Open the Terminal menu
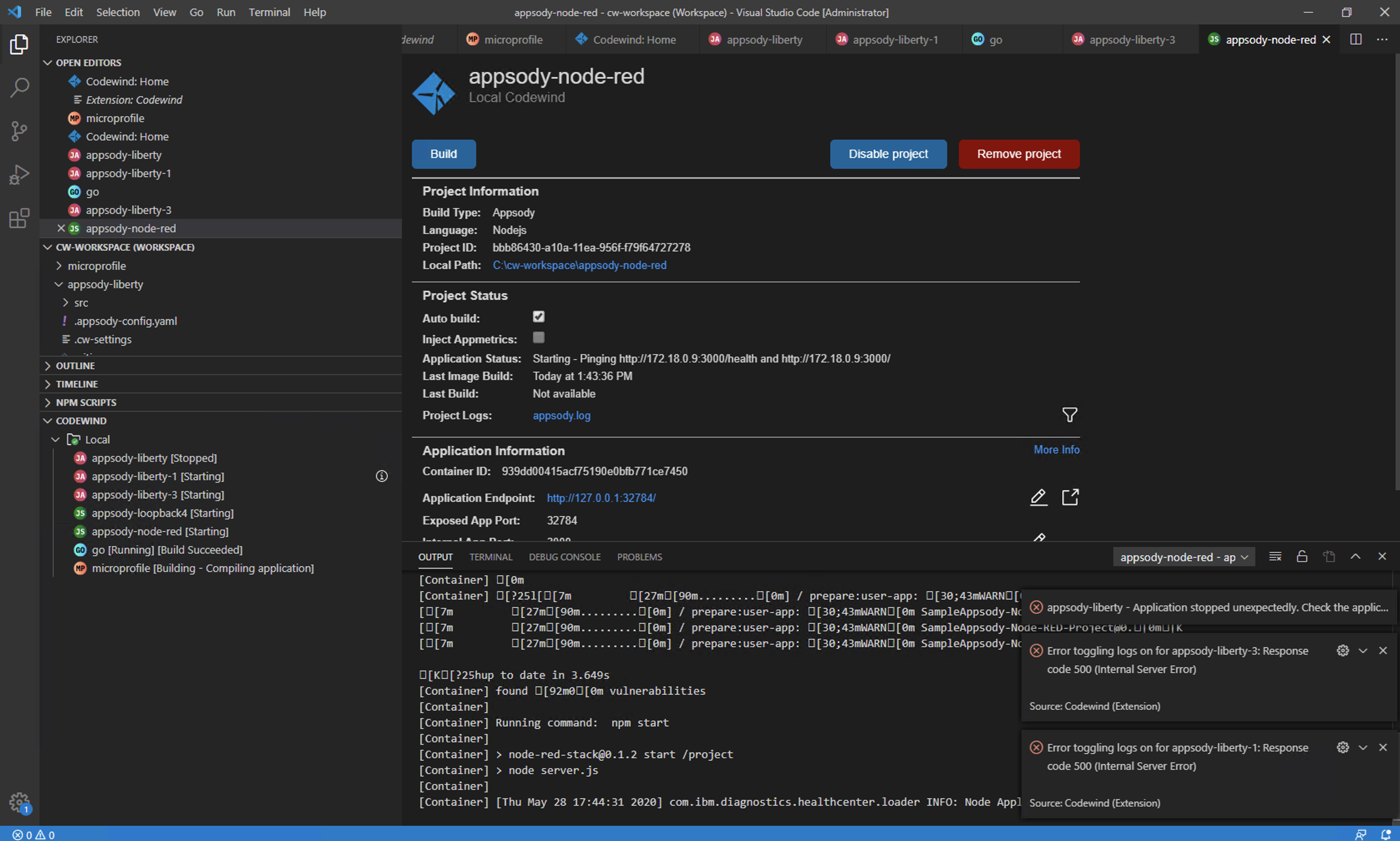 [269, 12]
